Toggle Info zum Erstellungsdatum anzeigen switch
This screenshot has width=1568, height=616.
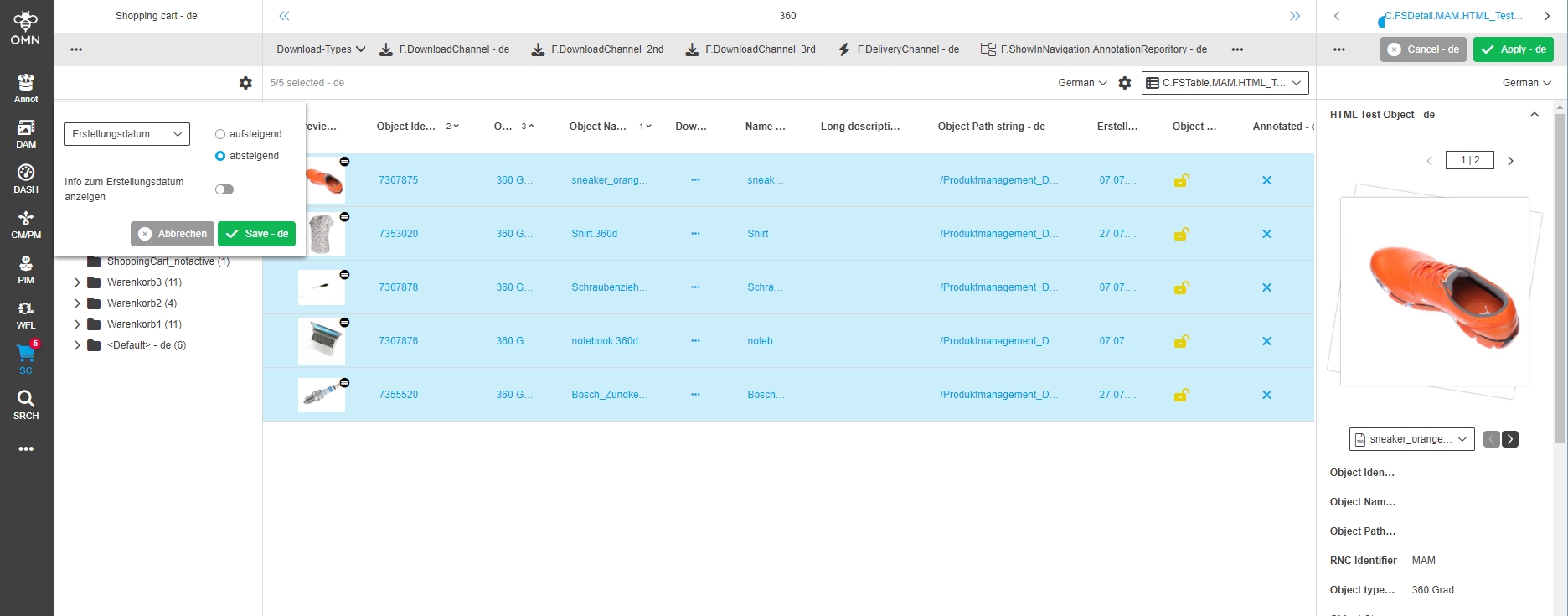[x=224, y=189]
